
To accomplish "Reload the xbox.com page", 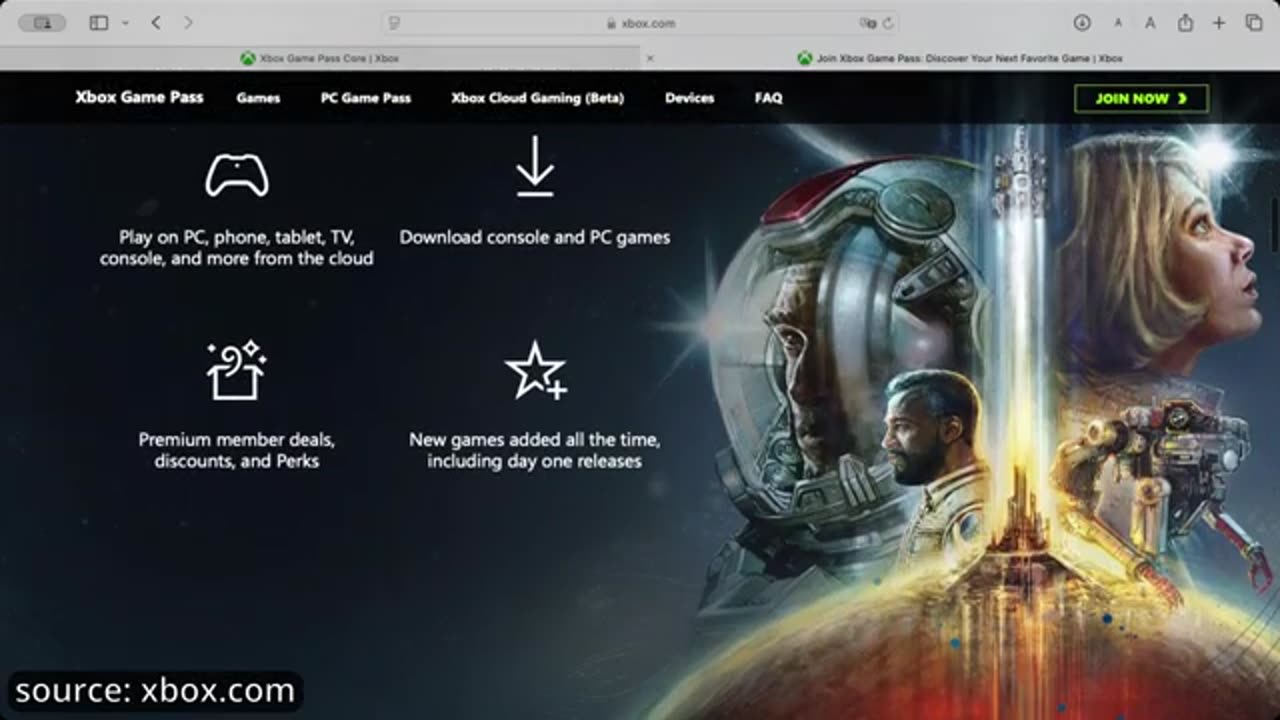I will click(x=887, y=23).
